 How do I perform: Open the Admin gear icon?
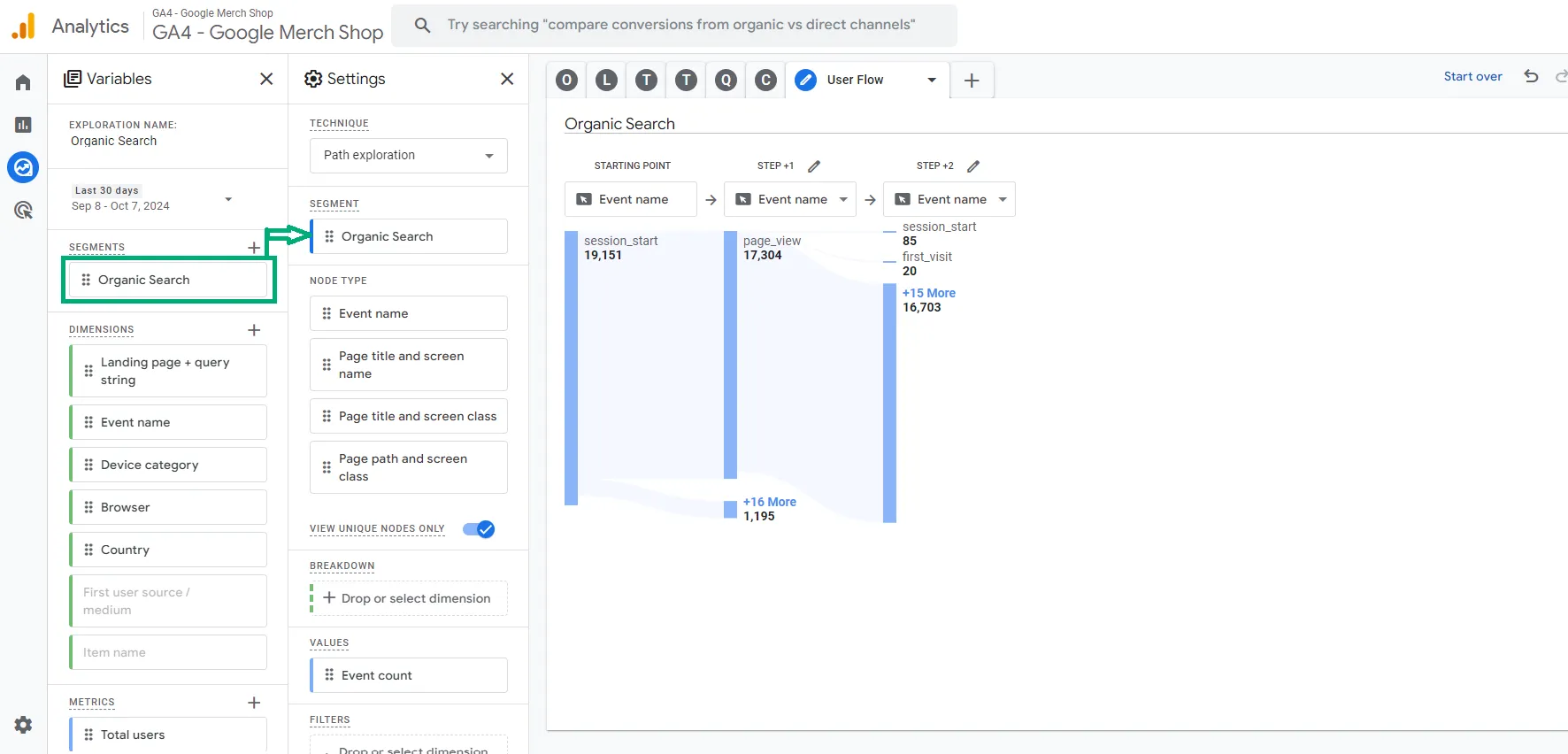click(23, 725)
